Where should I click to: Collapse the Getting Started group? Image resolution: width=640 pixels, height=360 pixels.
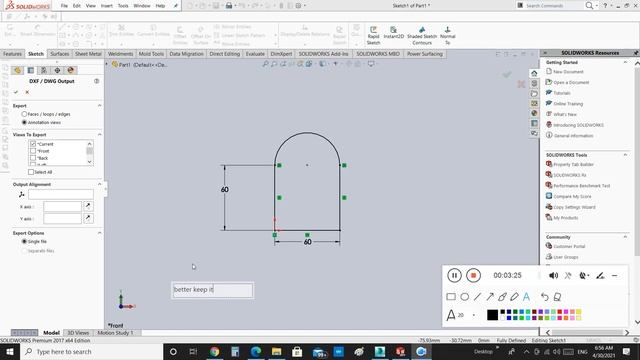click(625, 62)
